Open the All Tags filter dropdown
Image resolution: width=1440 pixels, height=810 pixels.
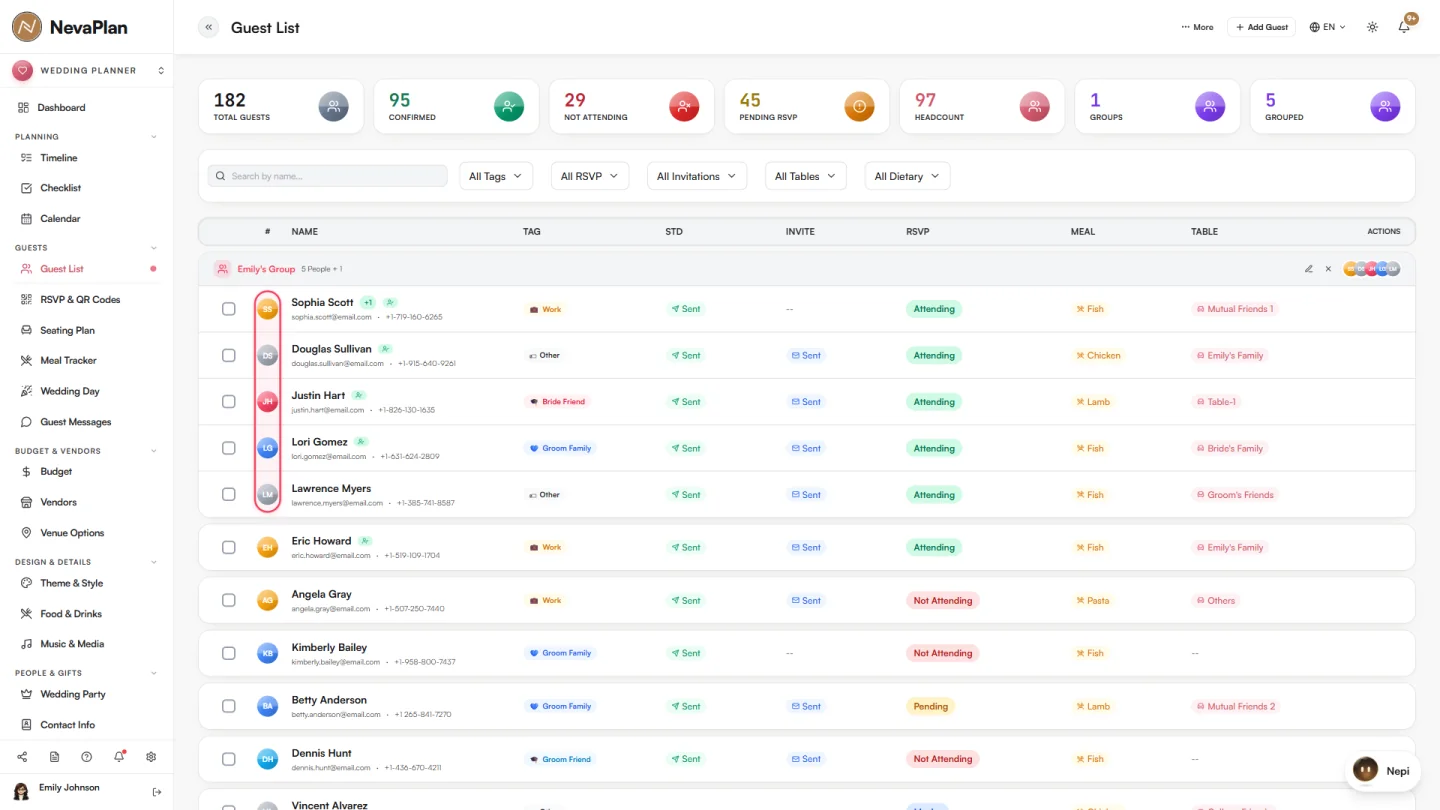496,176
